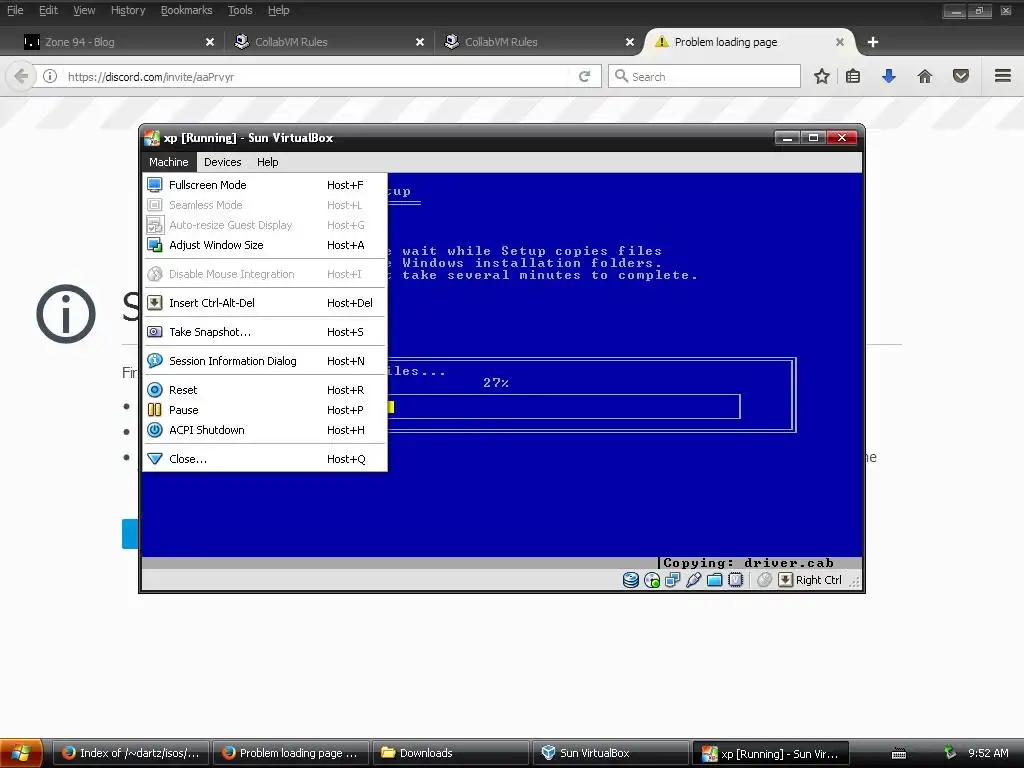
Task: Open Firefox Bookmarks menu
Action: point(186,10)
